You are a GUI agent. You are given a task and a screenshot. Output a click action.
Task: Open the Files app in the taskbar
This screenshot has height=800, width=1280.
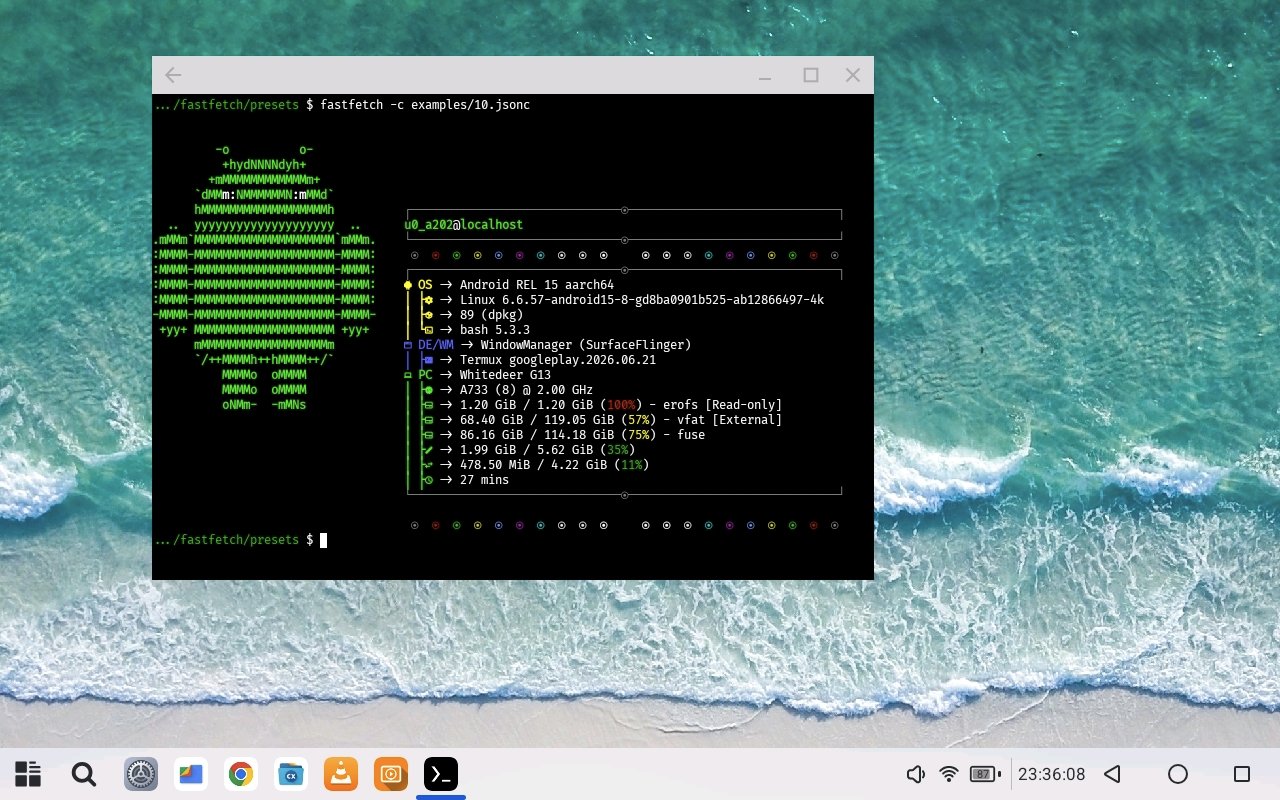191,774
